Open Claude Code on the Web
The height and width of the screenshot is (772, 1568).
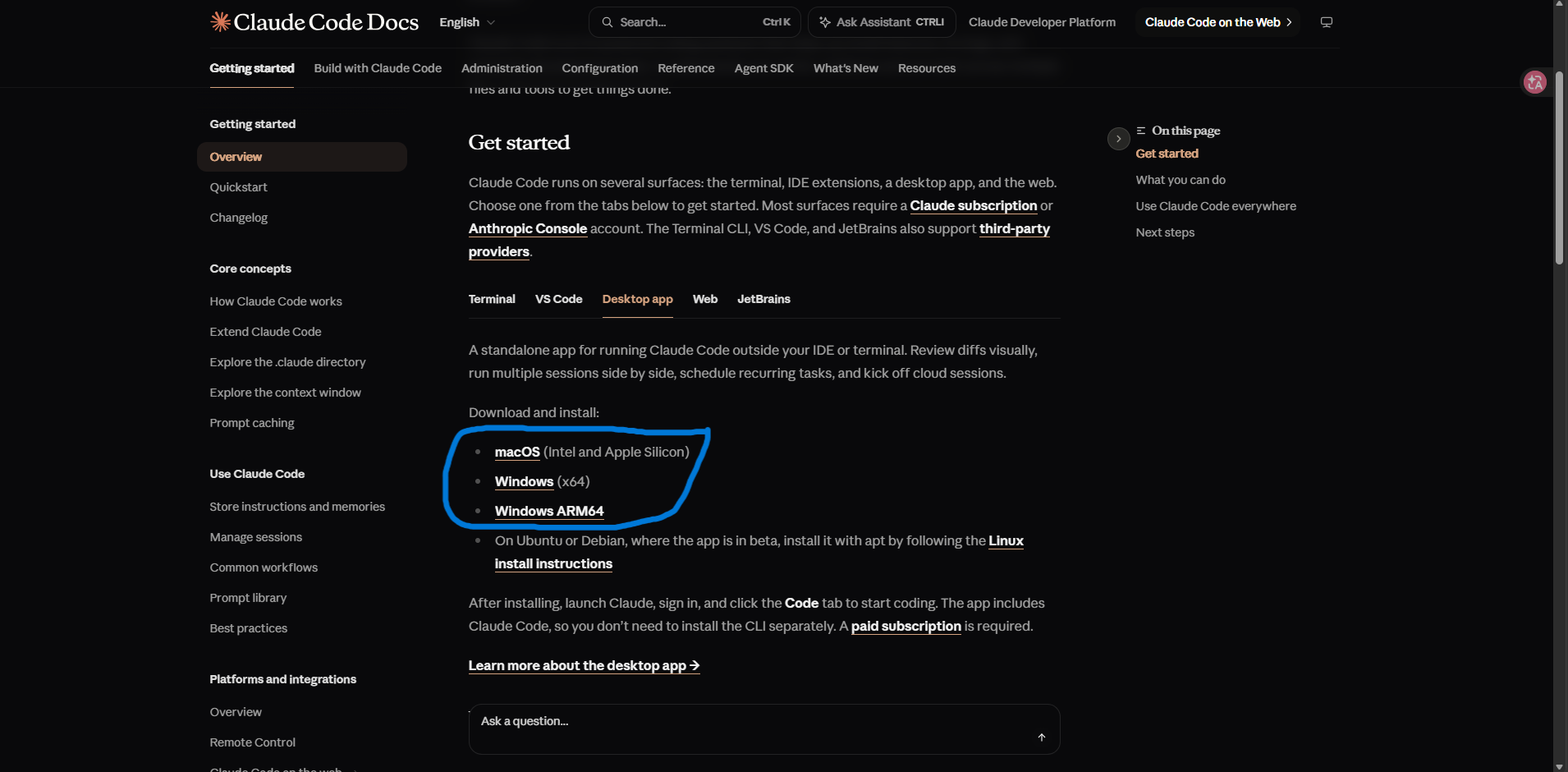pos(1218,22)
